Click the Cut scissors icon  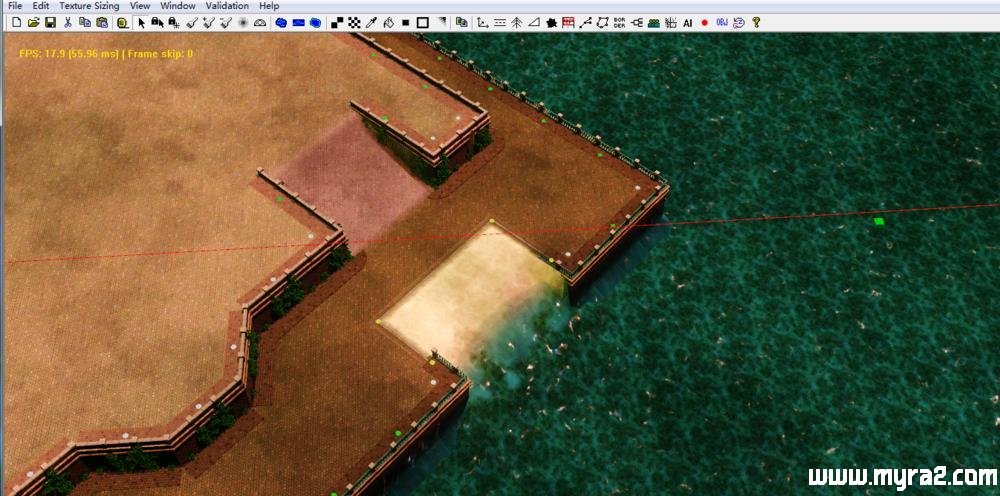coord(68,22)
